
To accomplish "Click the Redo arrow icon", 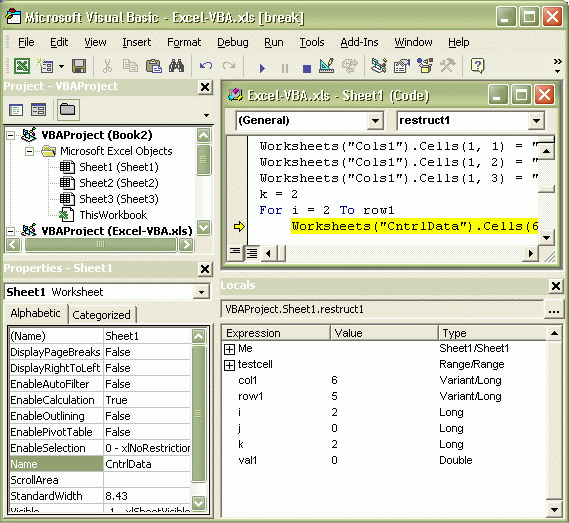I will coord(229,66).
